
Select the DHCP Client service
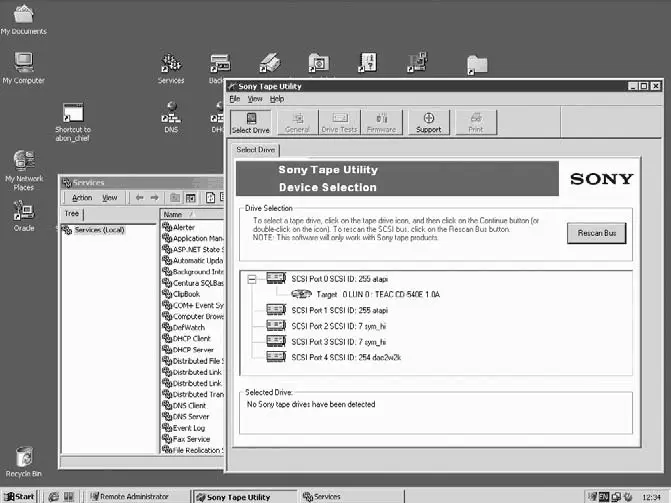[x=187, y=339]
